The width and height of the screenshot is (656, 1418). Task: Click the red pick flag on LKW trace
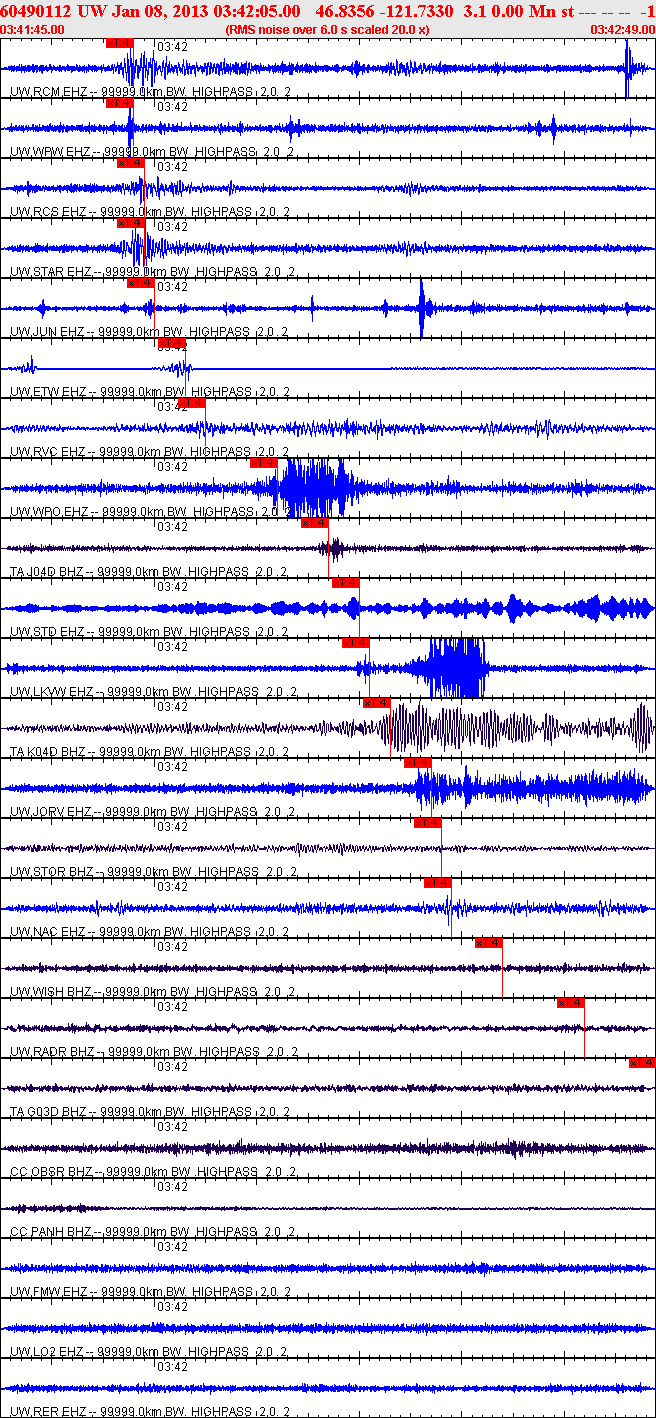355,643
